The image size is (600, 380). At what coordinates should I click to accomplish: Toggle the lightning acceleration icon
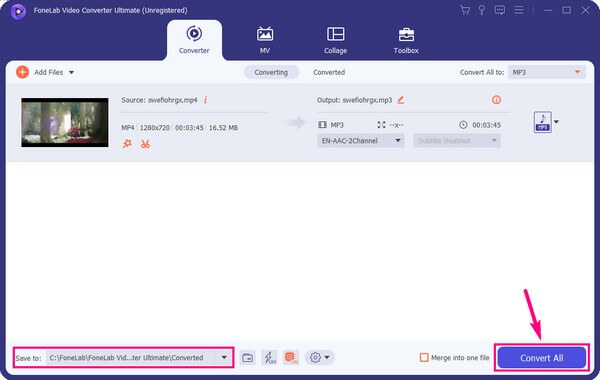(x=269, y=358)
